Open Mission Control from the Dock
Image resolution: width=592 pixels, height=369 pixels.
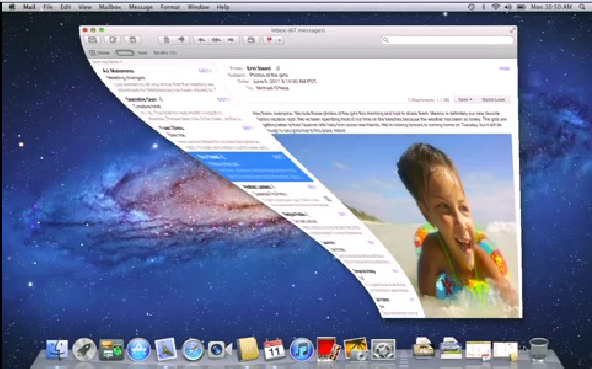[x=111, y=349]
